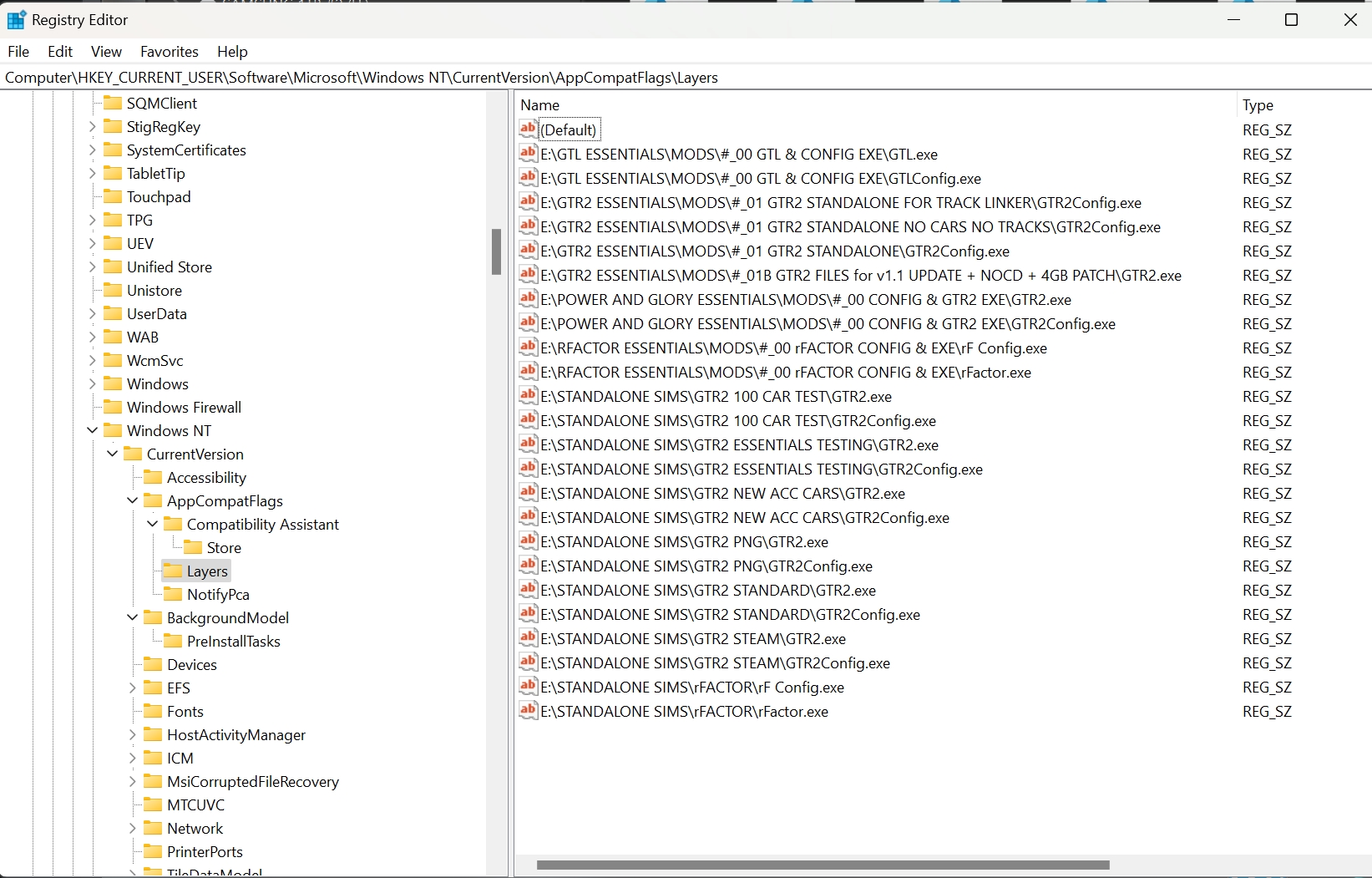Viewport: 1372px width, 878px height.
Task: Click the Layers folder icon
Action: (173, 571)
